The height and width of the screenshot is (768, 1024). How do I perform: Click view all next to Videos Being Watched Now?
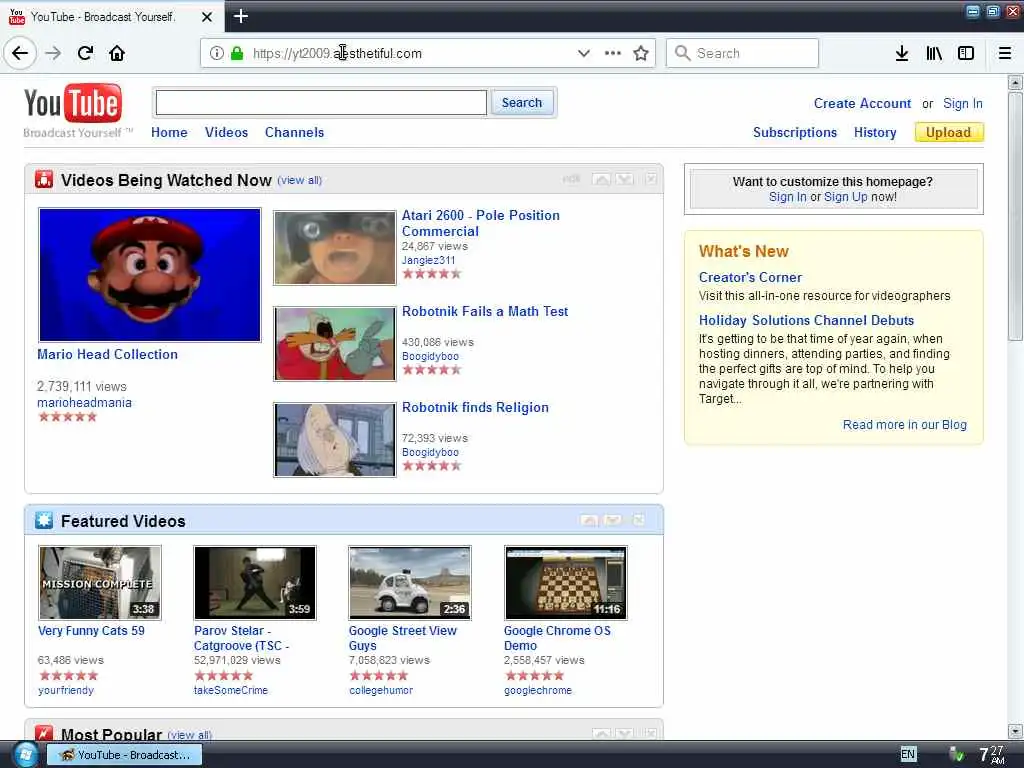click(299, 180)
